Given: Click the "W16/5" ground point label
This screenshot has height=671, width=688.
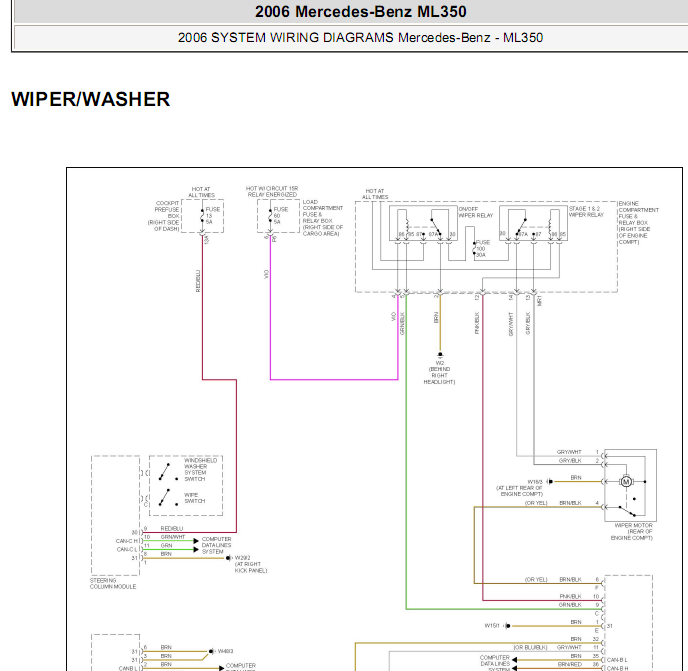Looking at the screenshot, I should (x=535, y=481).
